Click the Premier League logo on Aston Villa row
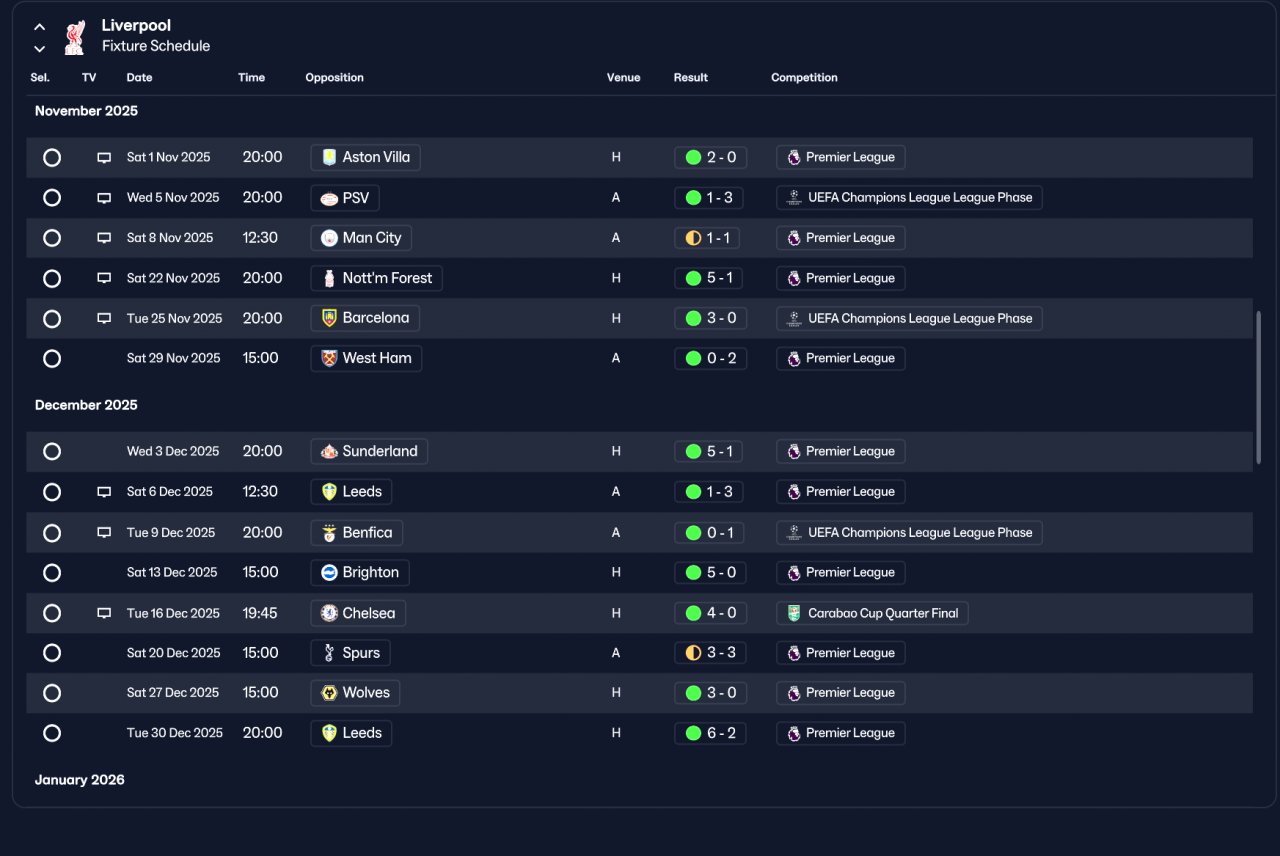 [x=794, y=157]
